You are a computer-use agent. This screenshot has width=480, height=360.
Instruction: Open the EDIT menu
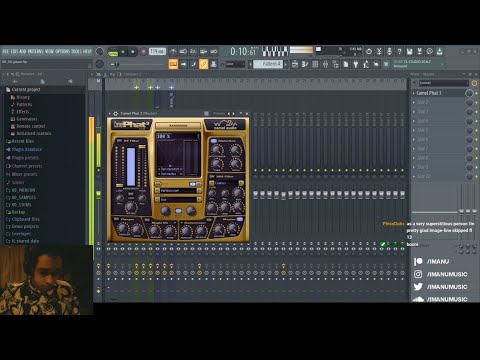point(14,51)
